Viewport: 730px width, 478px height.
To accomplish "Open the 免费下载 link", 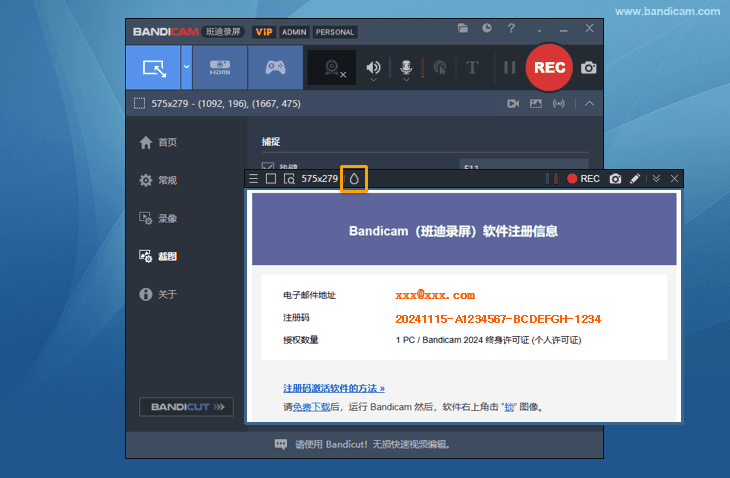I will pyautogui.click(x=311, y=407).
